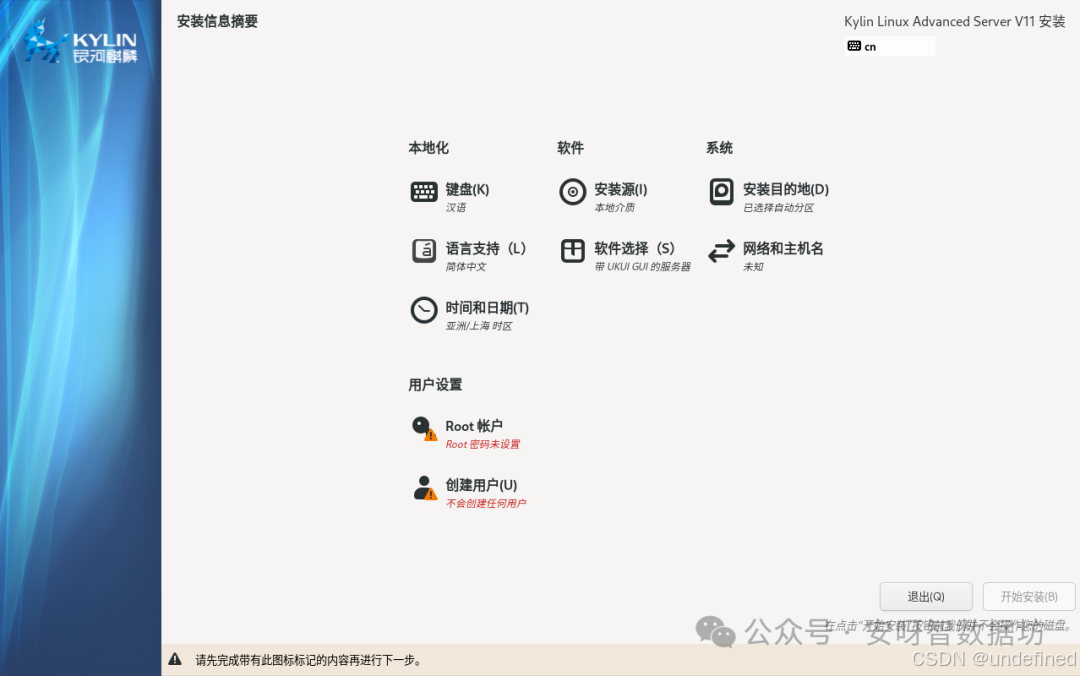Click the network arrows icon
Image resolution: width=1080 pixels, height=676 pixels.
point(721,251)
